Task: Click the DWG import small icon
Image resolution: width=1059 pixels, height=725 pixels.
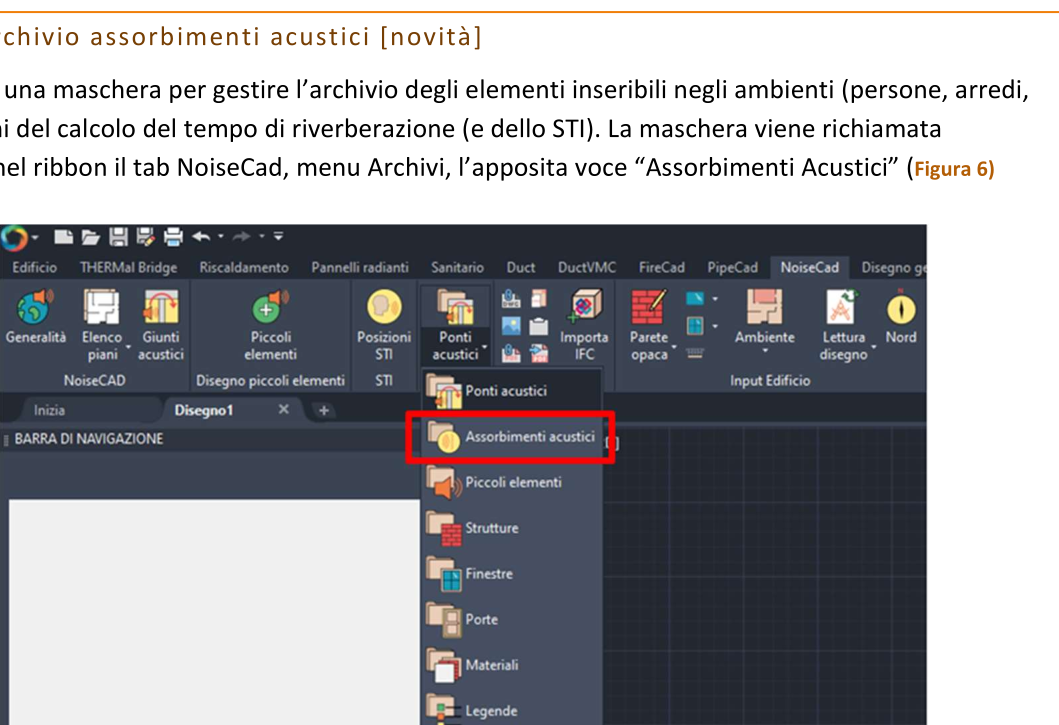Action: point(511,299)
